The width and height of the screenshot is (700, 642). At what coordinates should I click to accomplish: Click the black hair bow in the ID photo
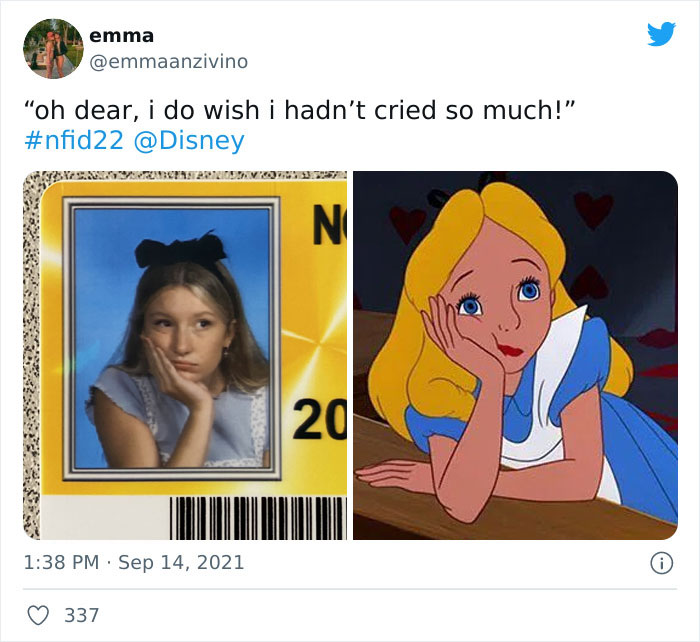(x=180, y=250)
